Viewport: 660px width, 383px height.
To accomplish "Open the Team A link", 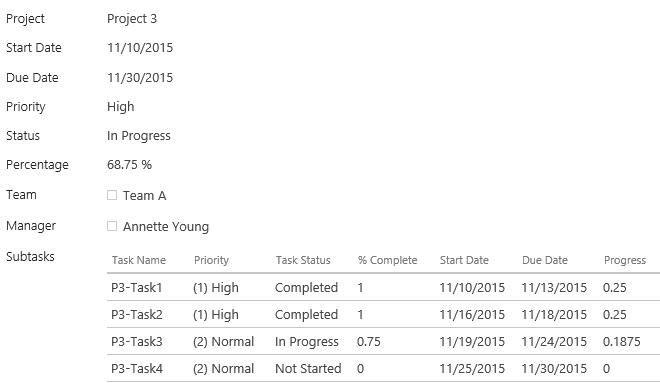I will (x=144, y=196).
